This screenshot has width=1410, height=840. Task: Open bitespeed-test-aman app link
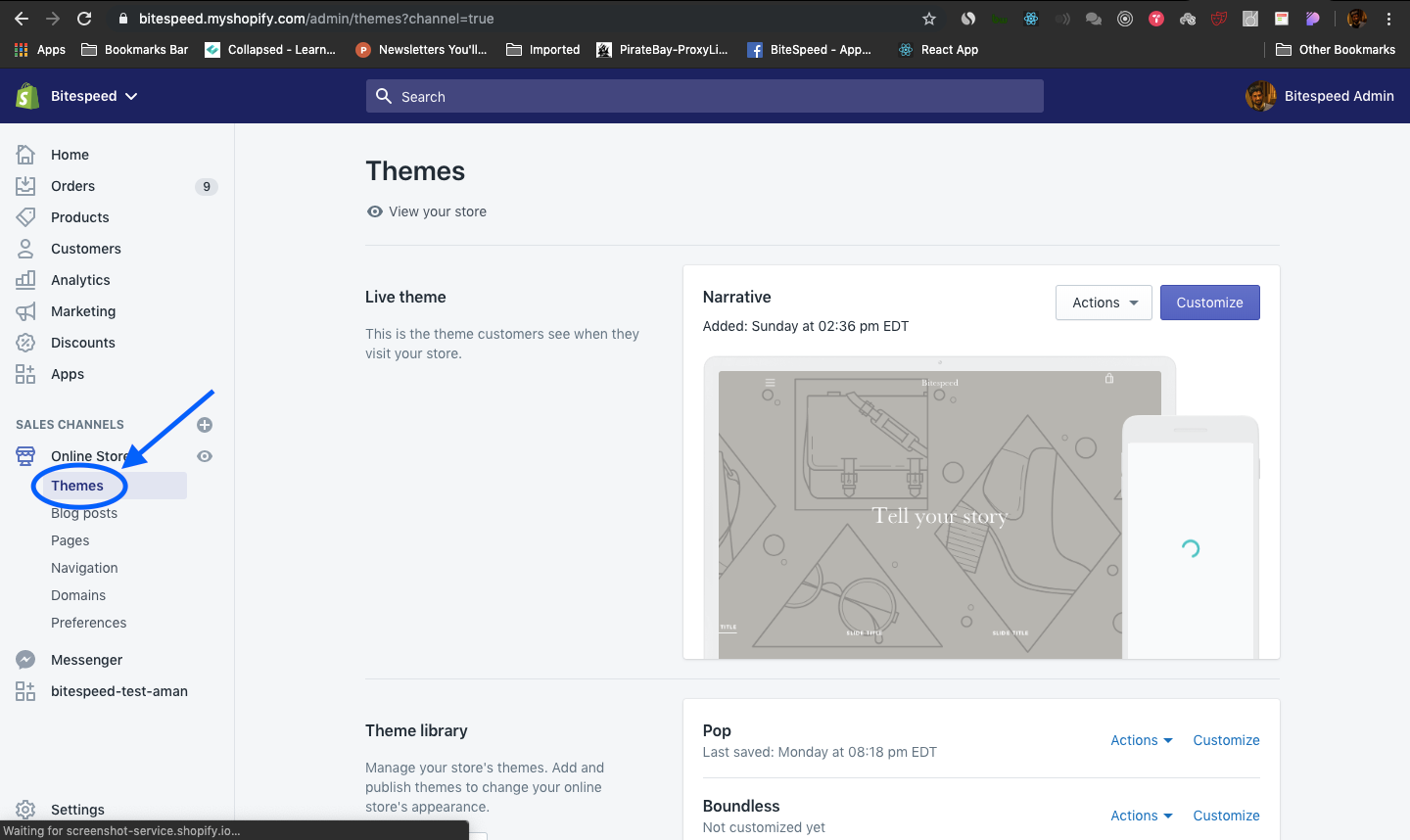click(x=119, y=691)
